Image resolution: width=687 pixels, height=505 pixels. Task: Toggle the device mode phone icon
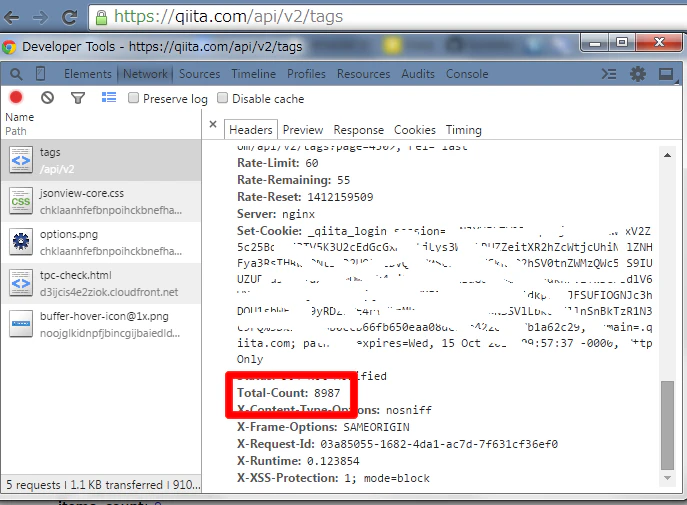[x=40, y=74]
